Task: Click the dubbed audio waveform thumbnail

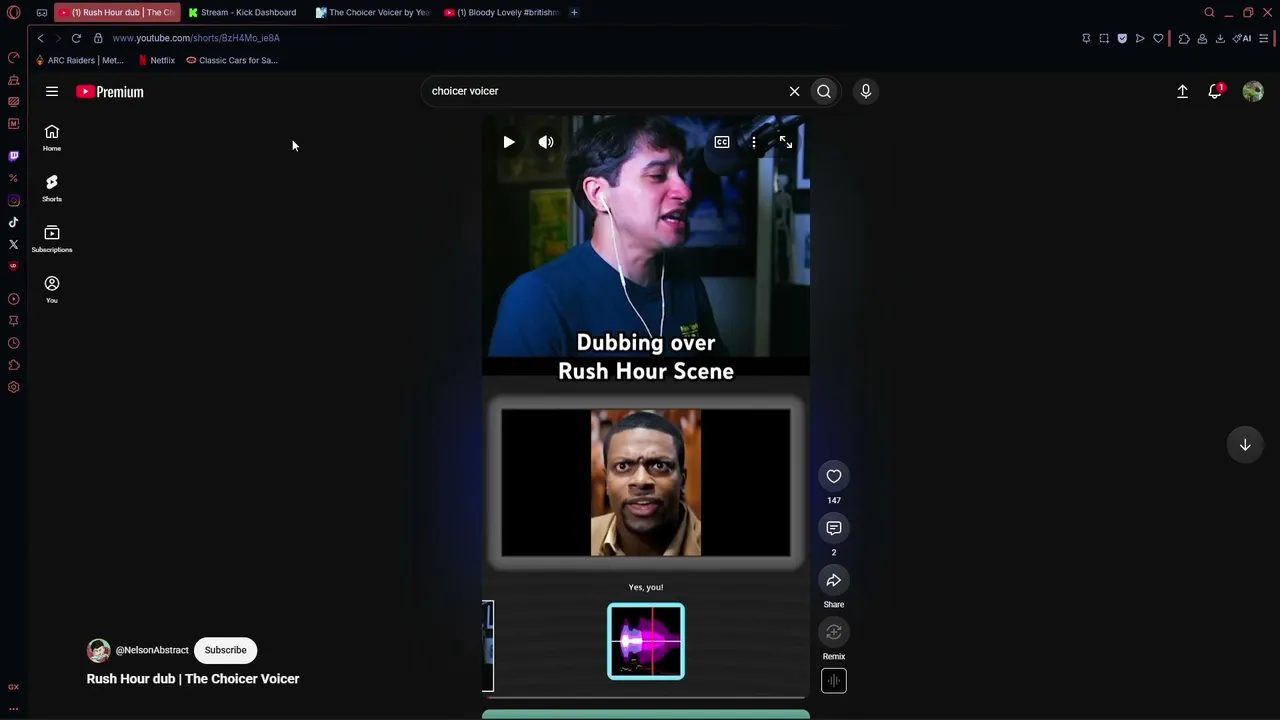Action: 646,641
